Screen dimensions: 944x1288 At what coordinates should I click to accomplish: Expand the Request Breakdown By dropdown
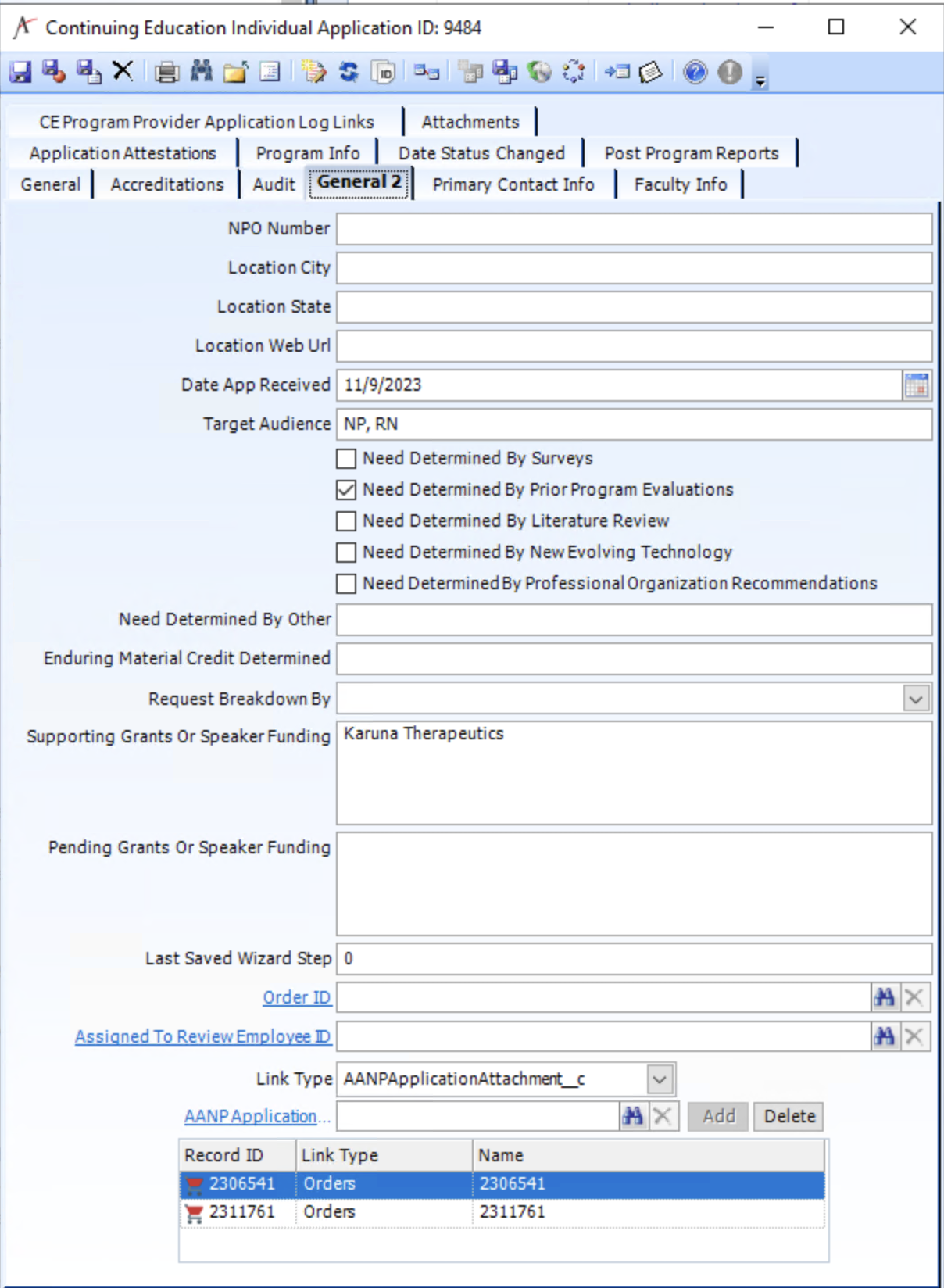click(x=916, y=699)
